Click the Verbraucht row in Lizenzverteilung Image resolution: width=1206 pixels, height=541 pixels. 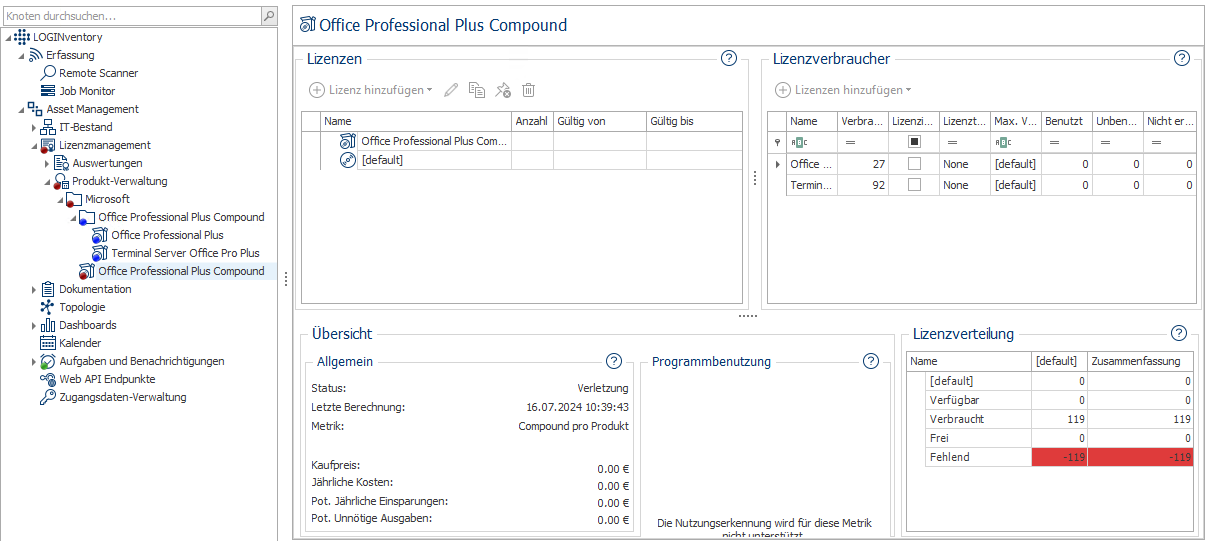click(x=1050, y=419)
